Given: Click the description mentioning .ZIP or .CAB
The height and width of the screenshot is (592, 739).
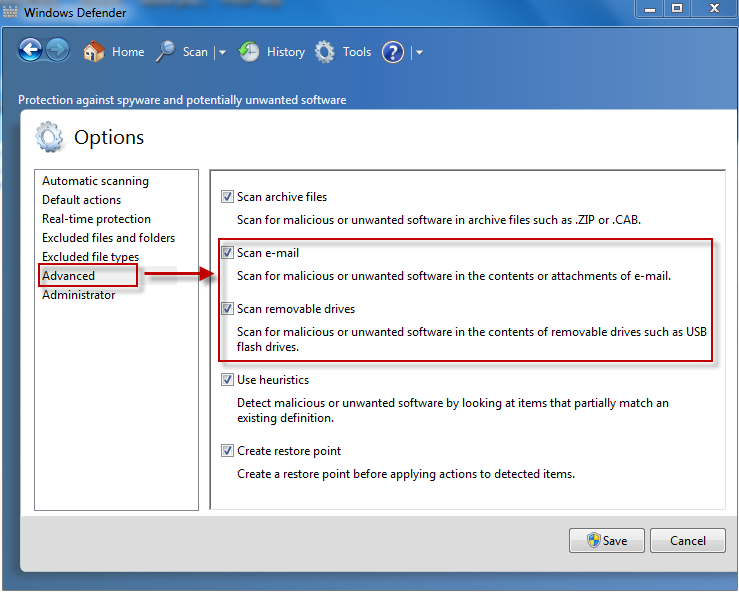Looking at the screenshot, I should 439,220.
